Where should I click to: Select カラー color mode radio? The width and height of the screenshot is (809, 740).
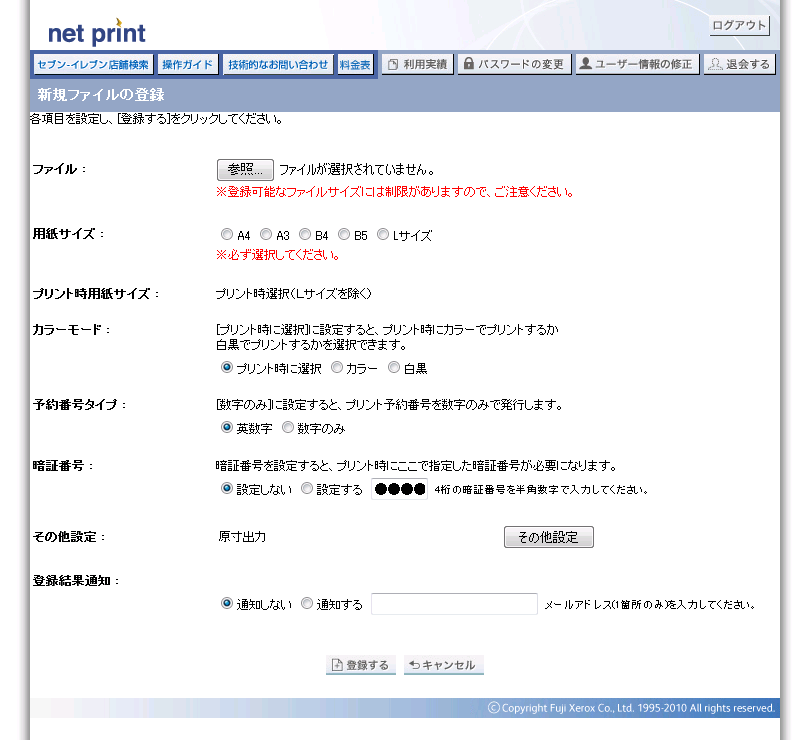pyautogui.click(x=336, y=367)
